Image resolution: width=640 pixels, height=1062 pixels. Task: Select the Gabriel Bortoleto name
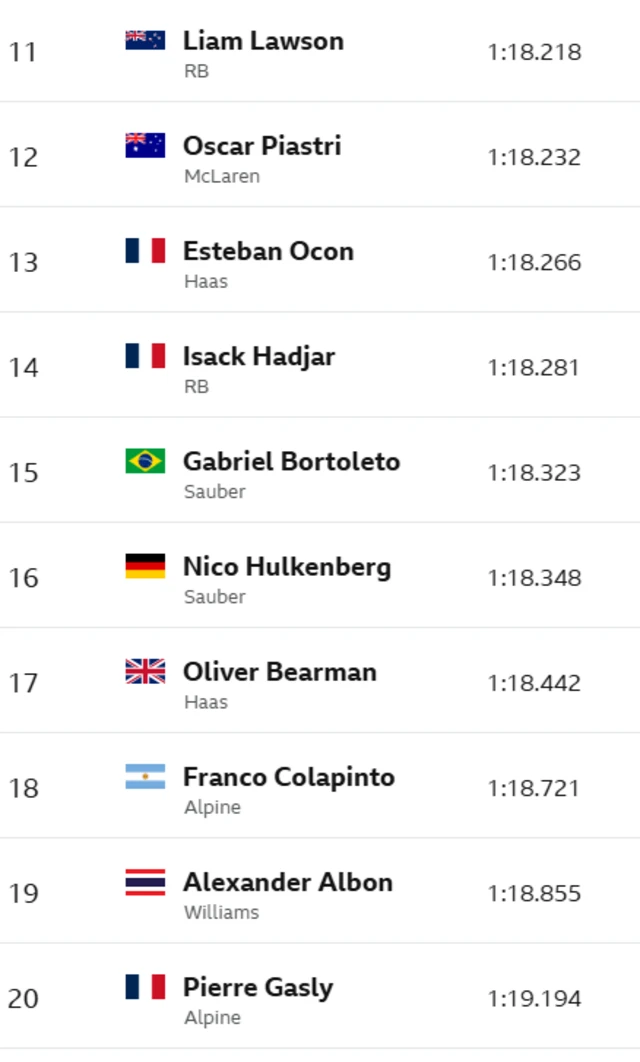(291, 462)
